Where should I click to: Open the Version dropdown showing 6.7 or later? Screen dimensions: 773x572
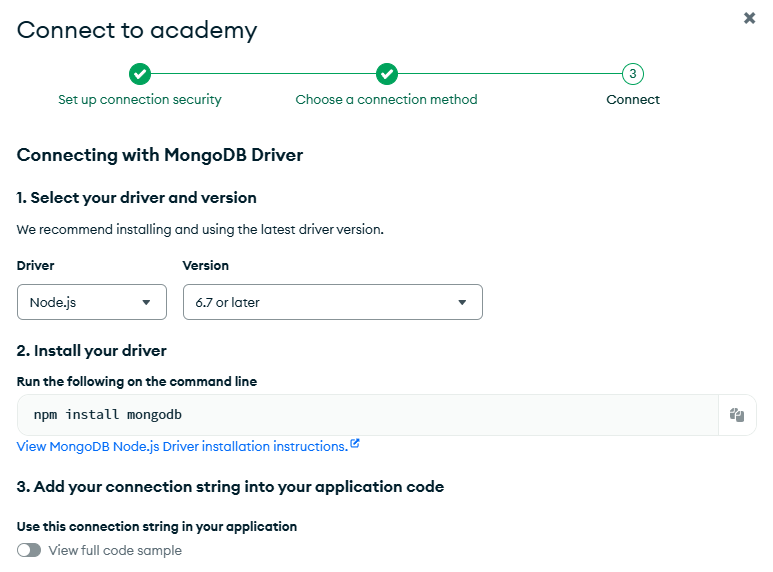333,302
